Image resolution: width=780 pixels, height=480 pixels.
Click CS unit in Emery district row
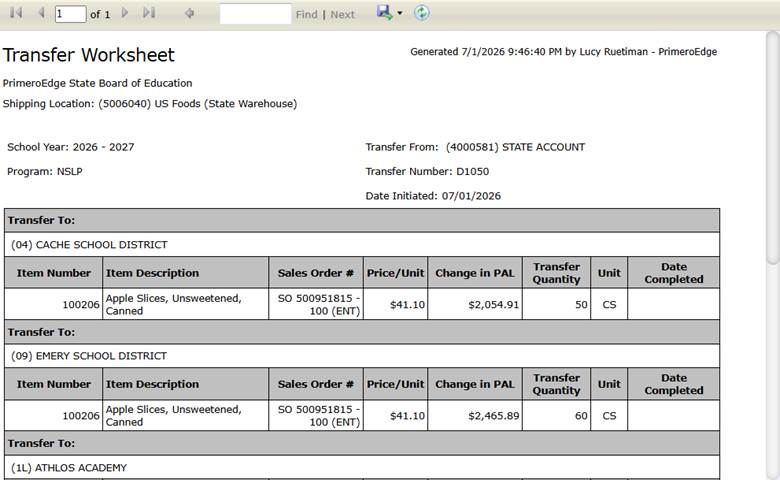pyautogui.click(x=609, y=416)
